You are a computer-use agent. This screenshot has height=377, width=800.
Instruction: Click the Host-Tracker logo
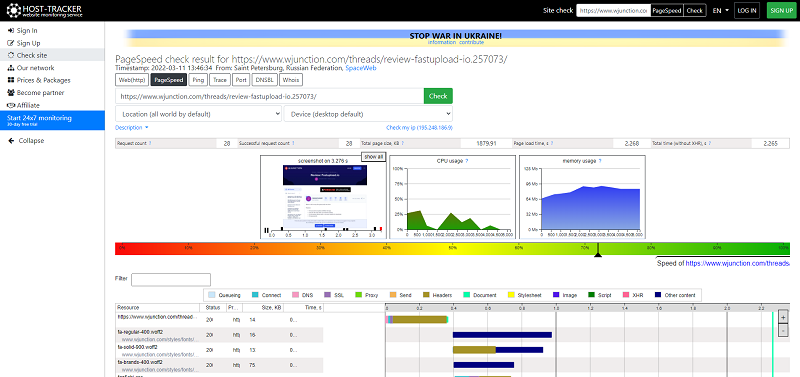[x=44, y=10]
